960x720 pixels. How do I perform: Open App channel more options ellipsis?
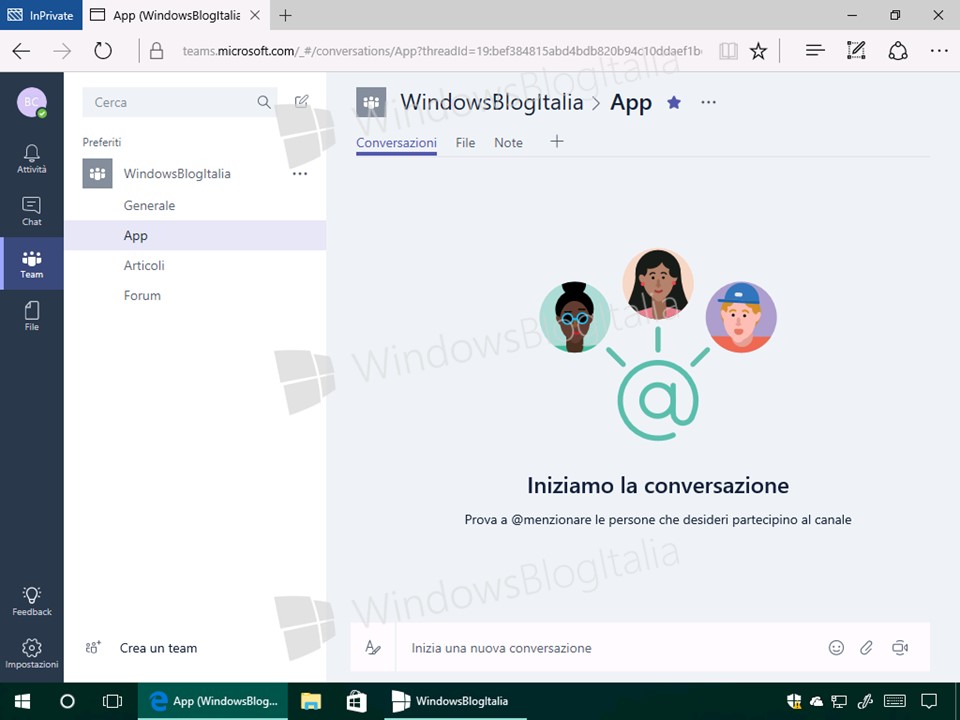click(x=708, y=102)
